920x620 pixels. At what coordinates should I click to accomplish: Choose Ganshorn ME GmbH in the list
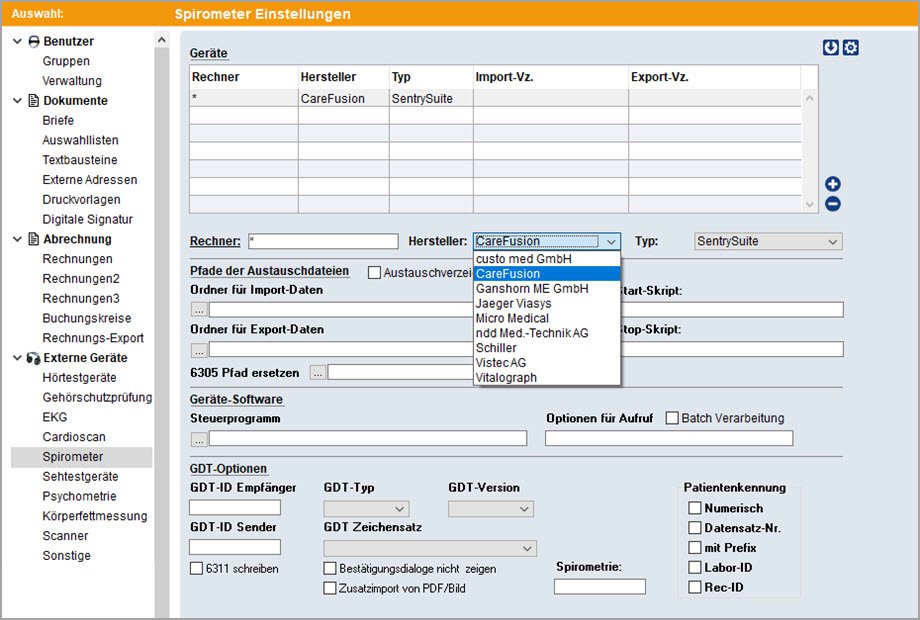coord(532,288)
